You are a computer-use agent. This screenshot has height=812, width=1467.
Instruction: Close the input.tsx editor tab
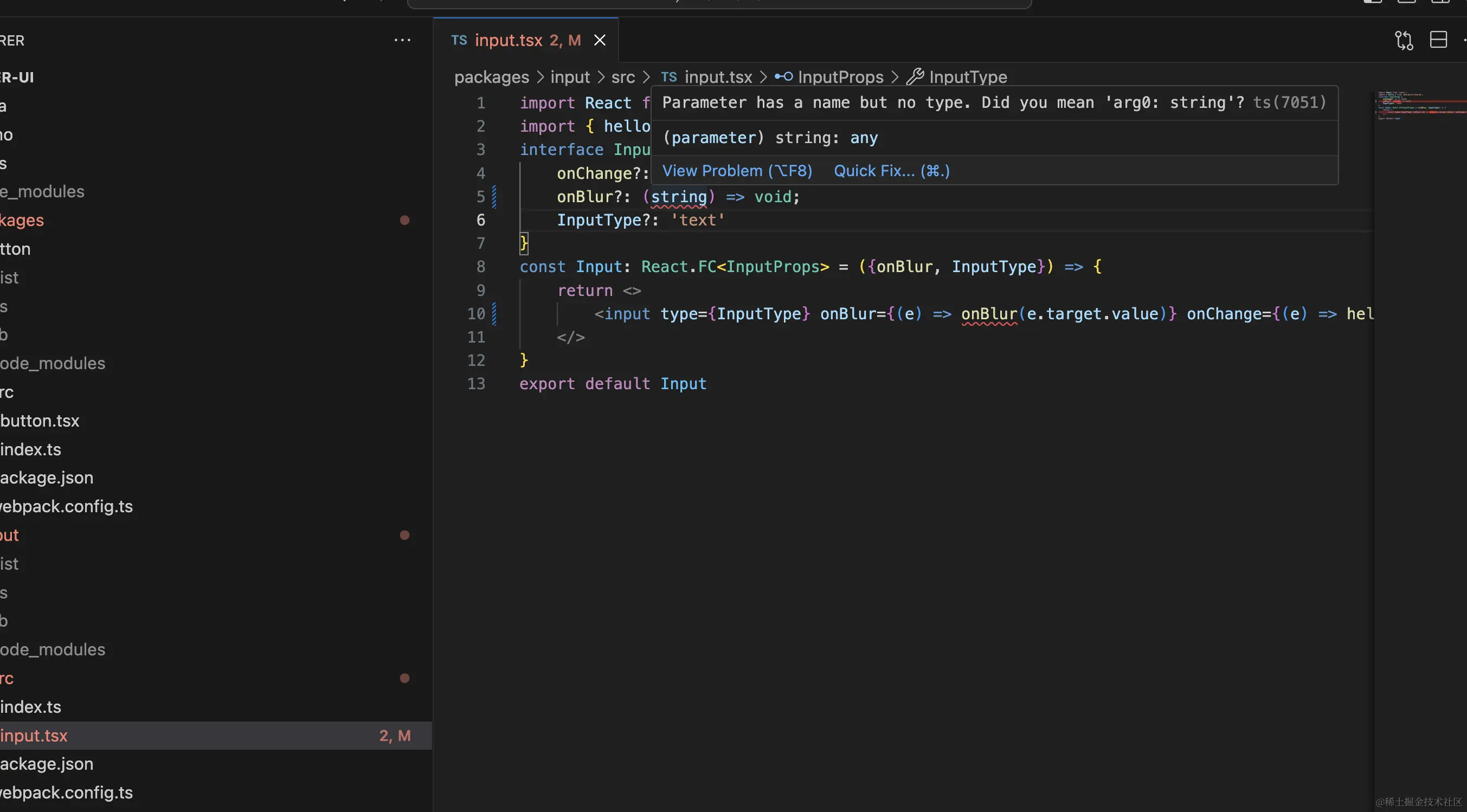tap(600, 41)
